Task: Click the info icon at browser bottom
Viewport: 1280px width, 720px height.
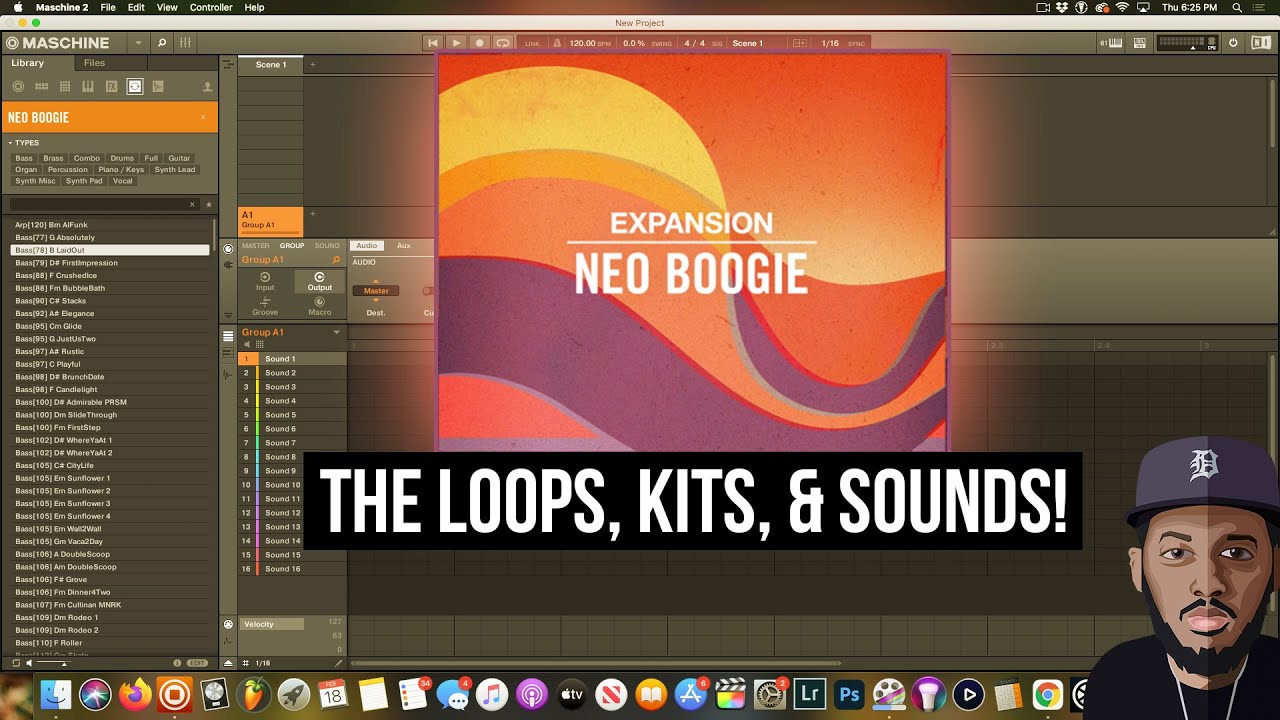Action: 178,663
